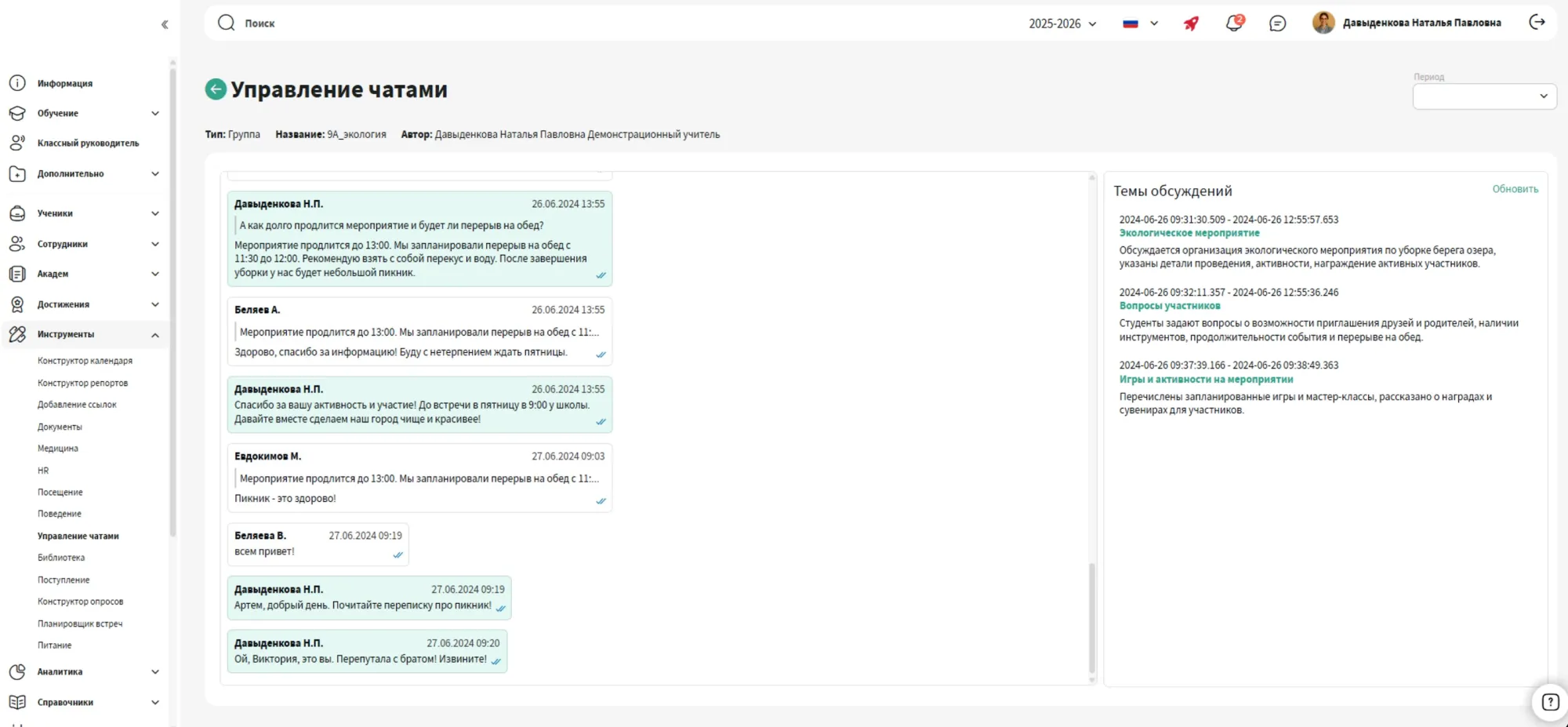The height and width of the screenshot is (727, 1568).
Task: Open Питание menu item
Action: coord(54,645)
